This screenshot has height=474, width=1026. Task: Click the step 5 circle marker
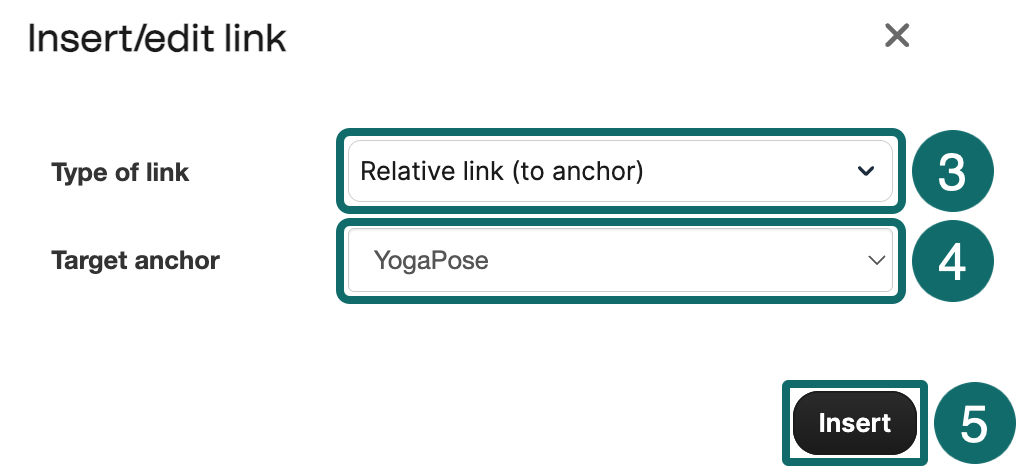coord(974,423)
